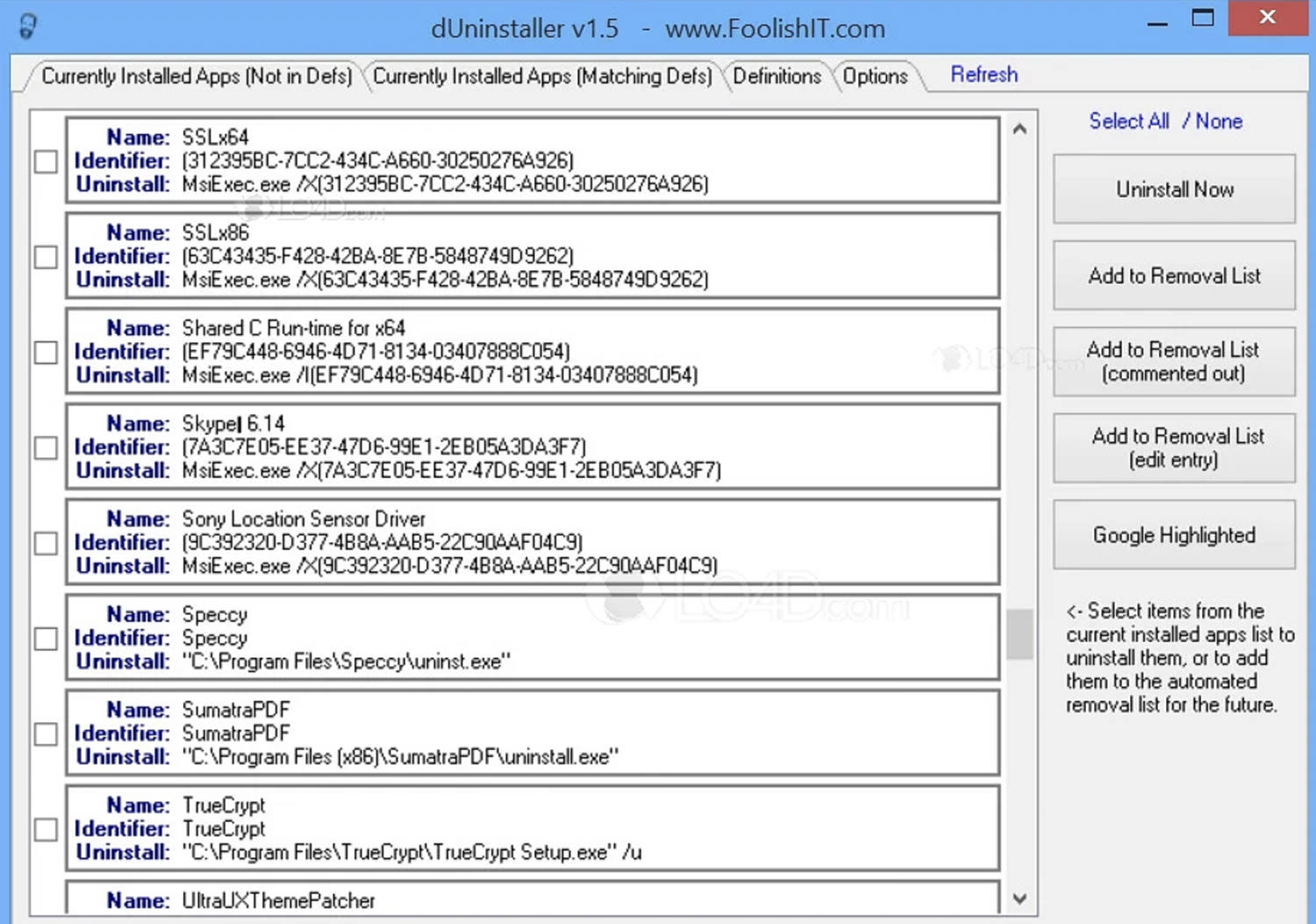1316x924 pixels.
Task: Click the SumatraPDF uninstall.exe path
Action: (x=400, y=757)
